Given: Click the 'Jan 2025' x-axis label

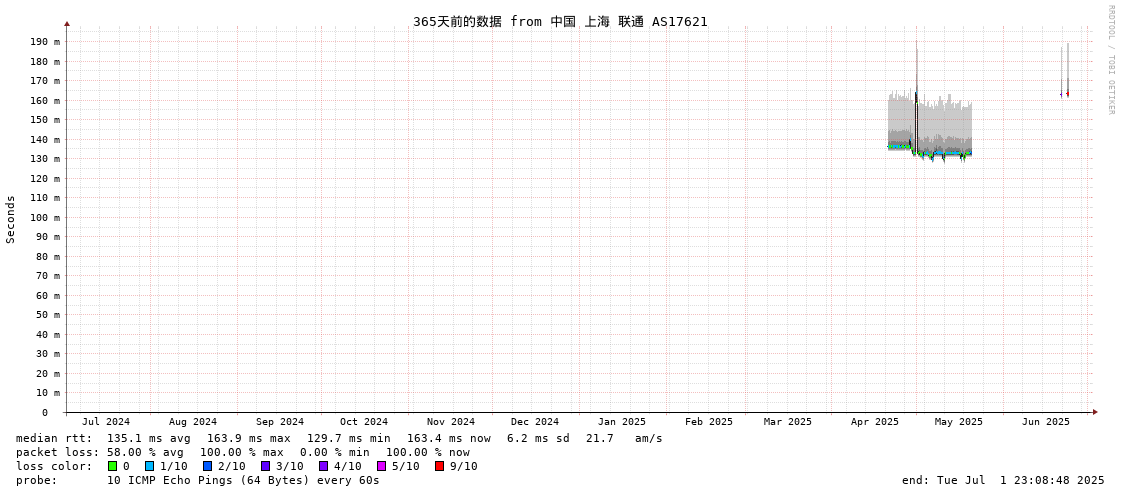Looking at the screenshot, I should [622, 422].
